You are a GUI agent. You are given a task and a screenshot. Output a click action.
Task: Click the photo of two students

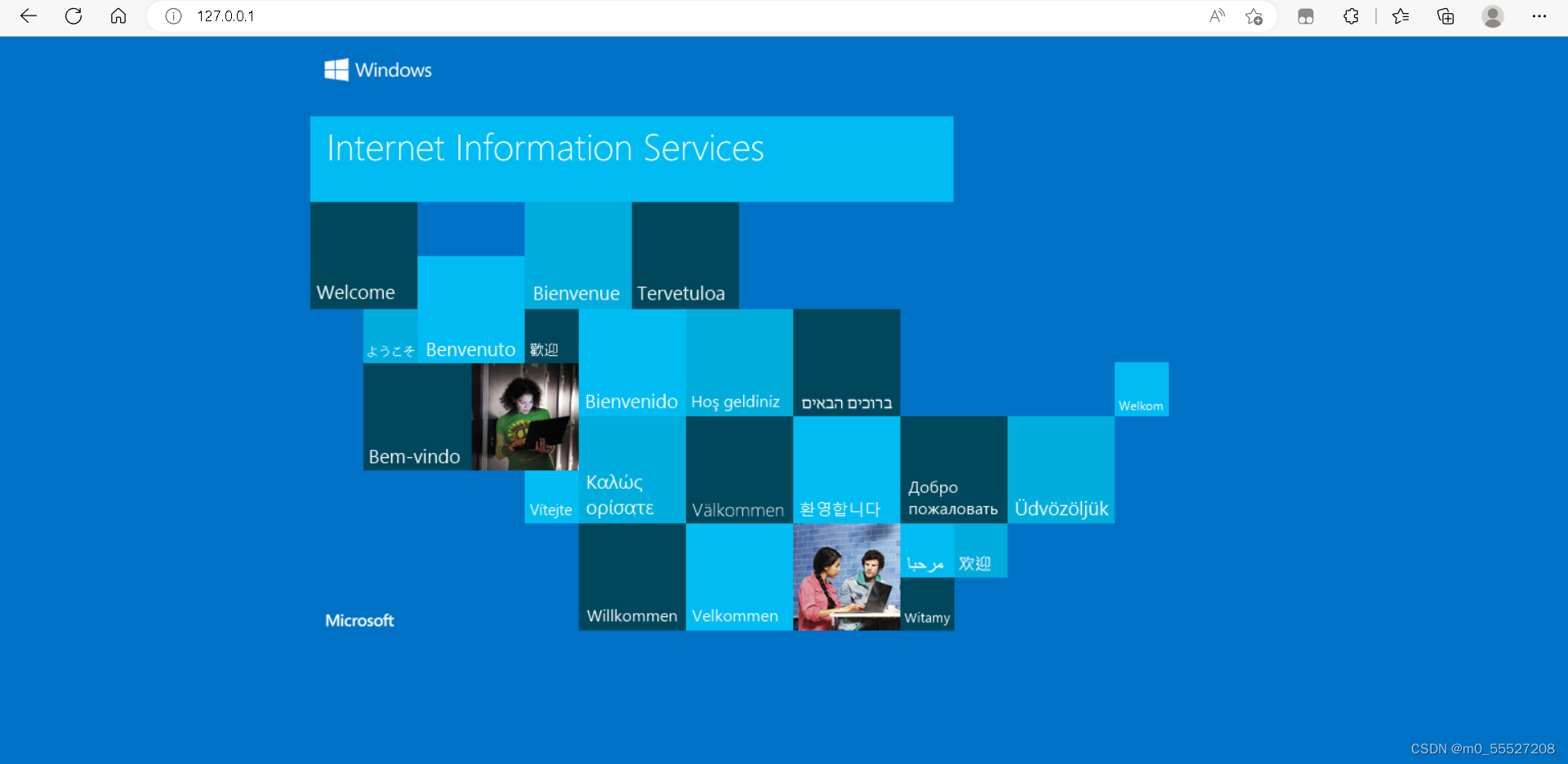[x=847, y=577]
